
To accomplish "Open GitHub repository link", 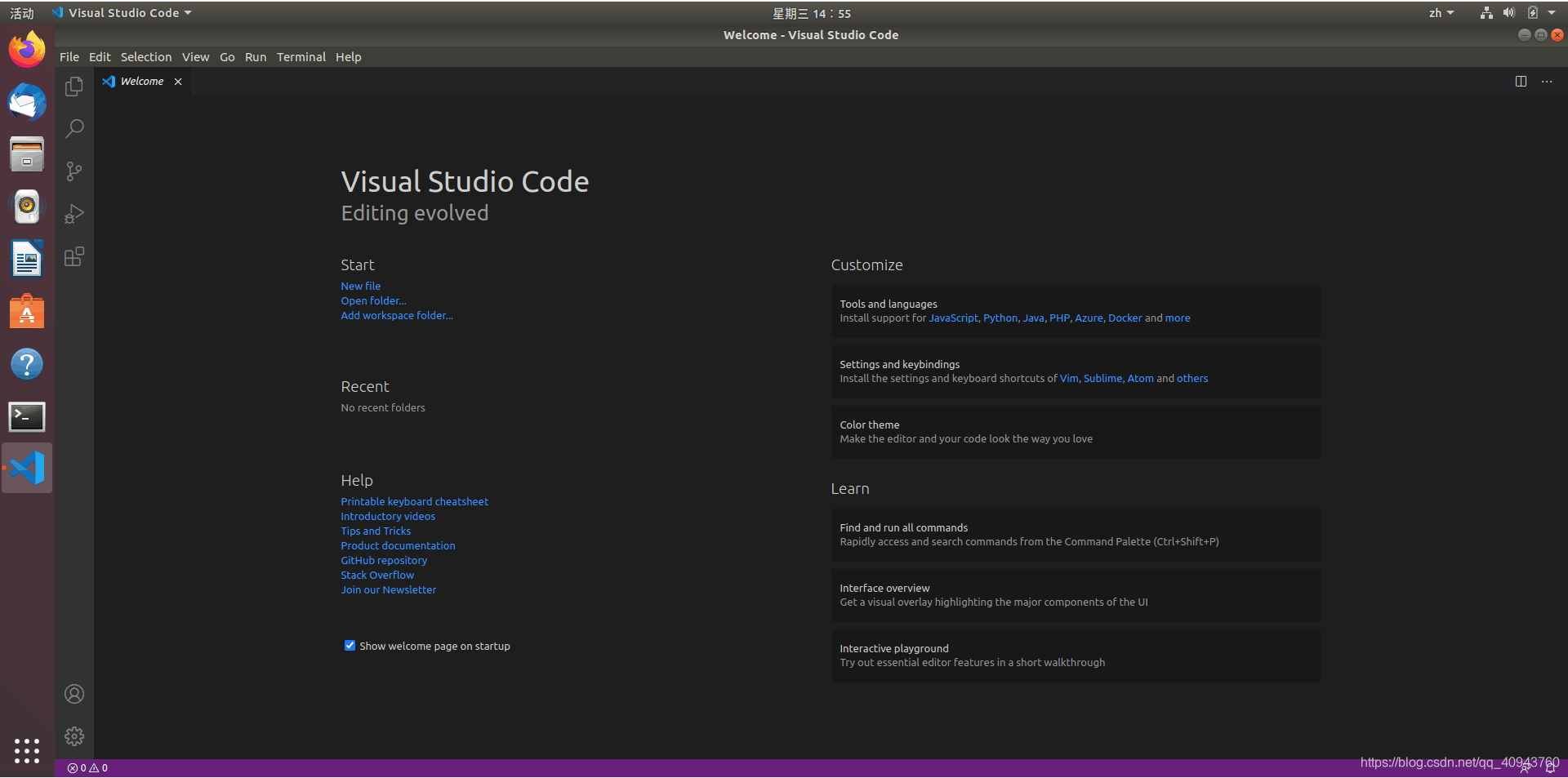I will pyautogui.click(x=384, y=561).
